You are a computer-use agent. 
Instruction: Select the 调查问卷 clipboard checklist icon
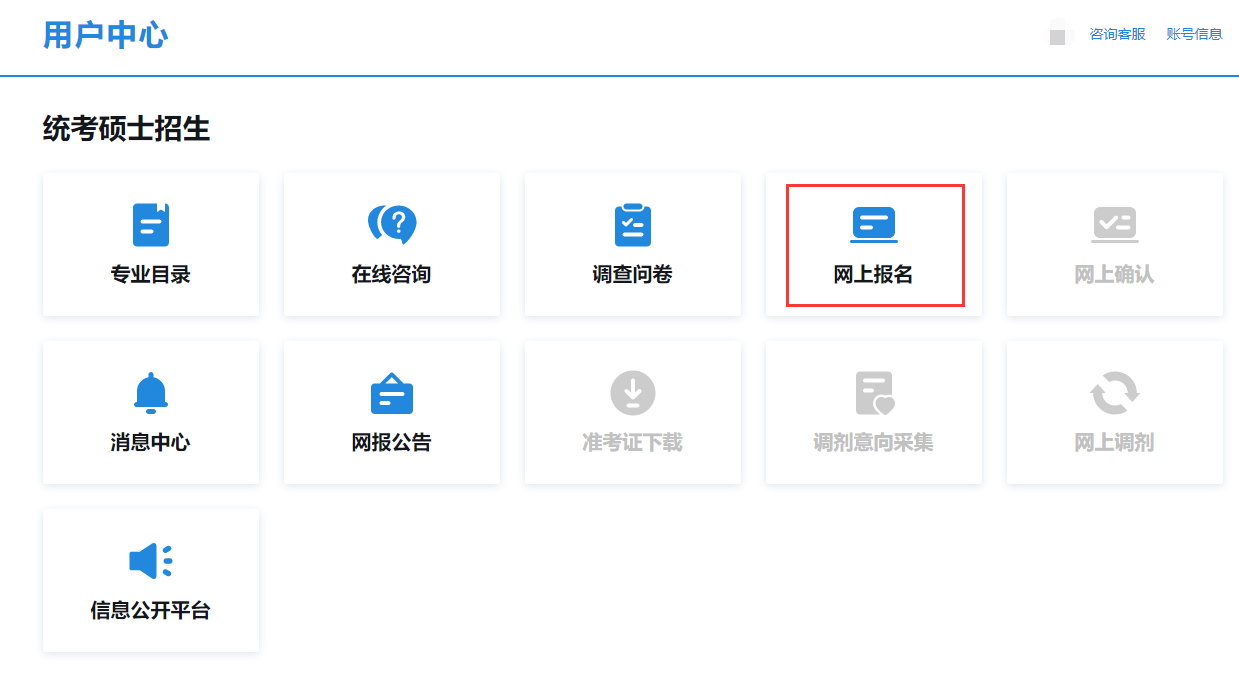pyautogui.click(x=632, y=225)
